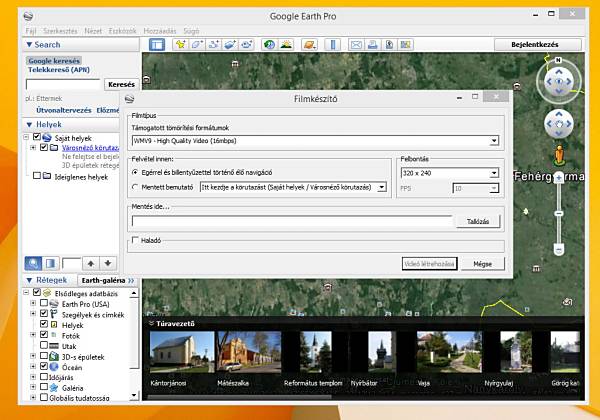Select the Egérrel és billentyűzettel radio button
Screen dimensions: 600x420
click(x=135, y=173)
